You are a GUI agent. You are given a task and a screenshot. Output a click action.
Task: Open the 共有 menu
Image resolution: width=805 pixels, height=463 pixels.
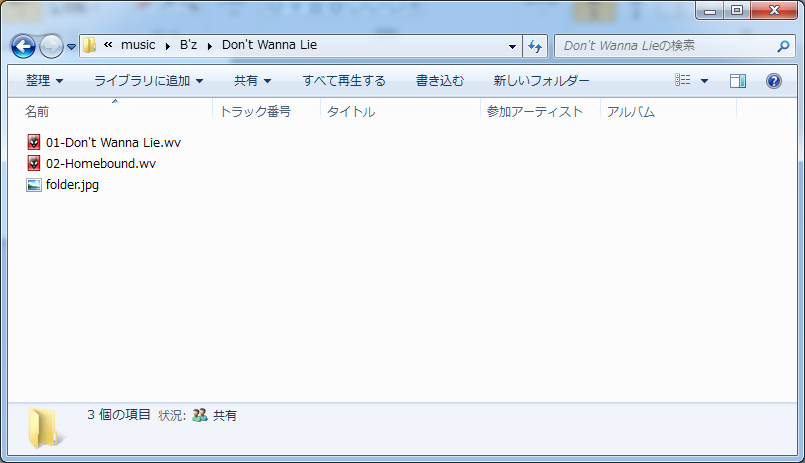pos(252,81)
